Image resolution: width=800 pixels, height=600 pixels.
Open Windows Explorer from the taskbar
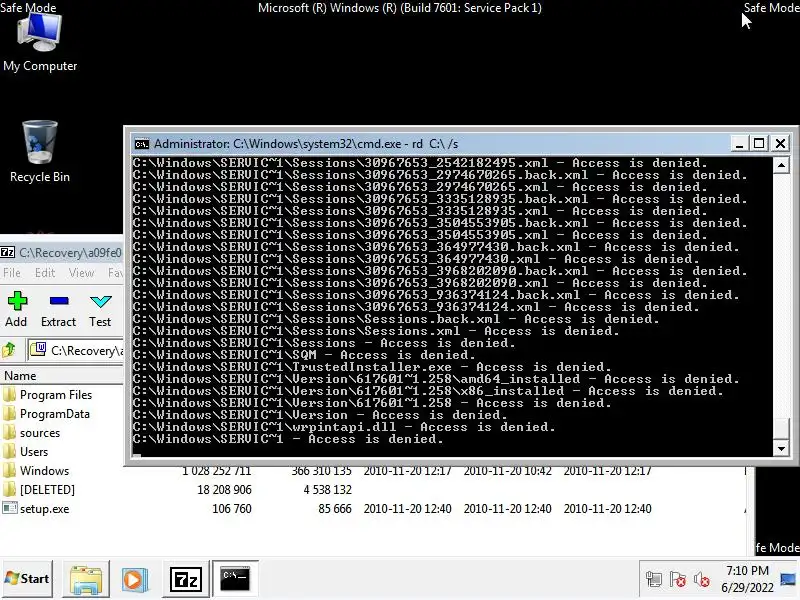point(86,579)
